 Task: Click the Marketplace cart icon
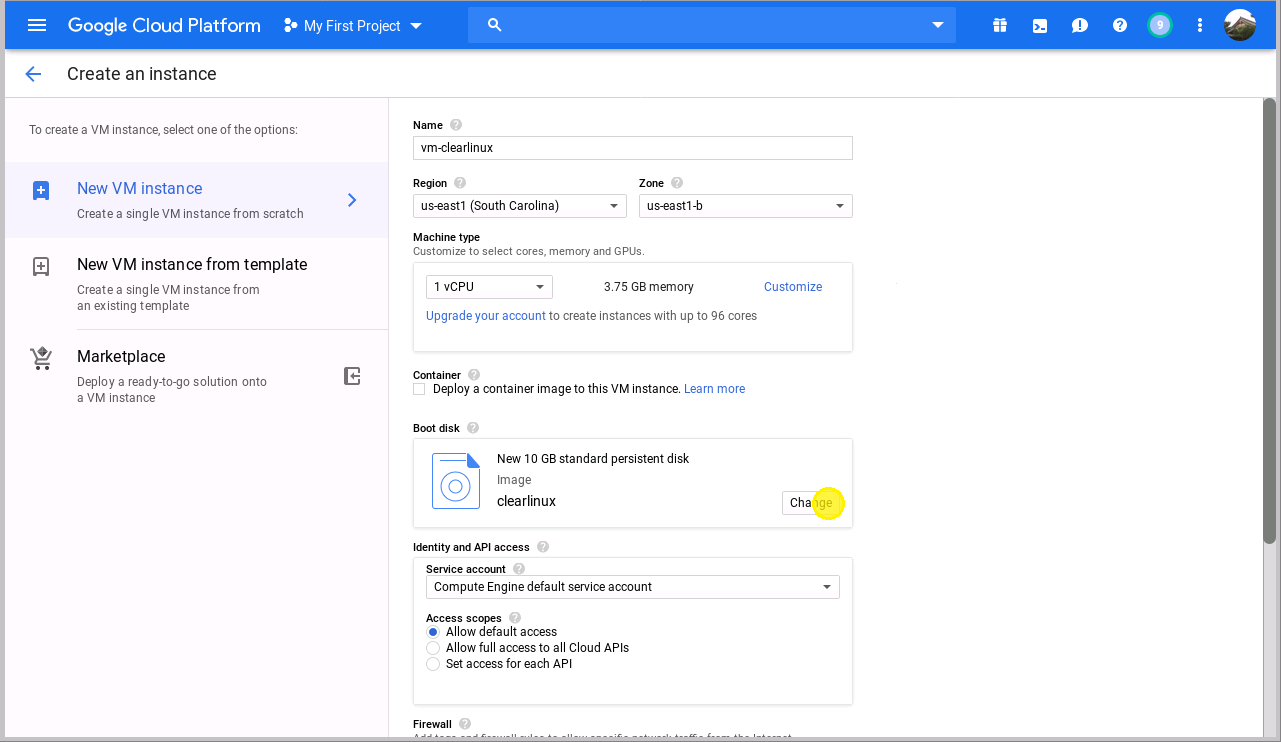tap(41, 358)
